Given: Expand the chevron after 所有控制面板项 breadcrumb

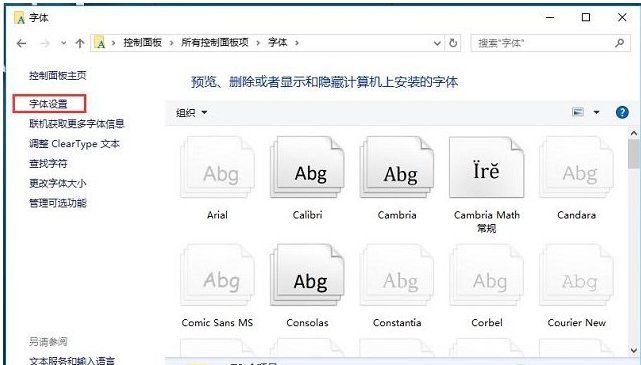Looking at the screenshot, I should (x=258, y=43).
